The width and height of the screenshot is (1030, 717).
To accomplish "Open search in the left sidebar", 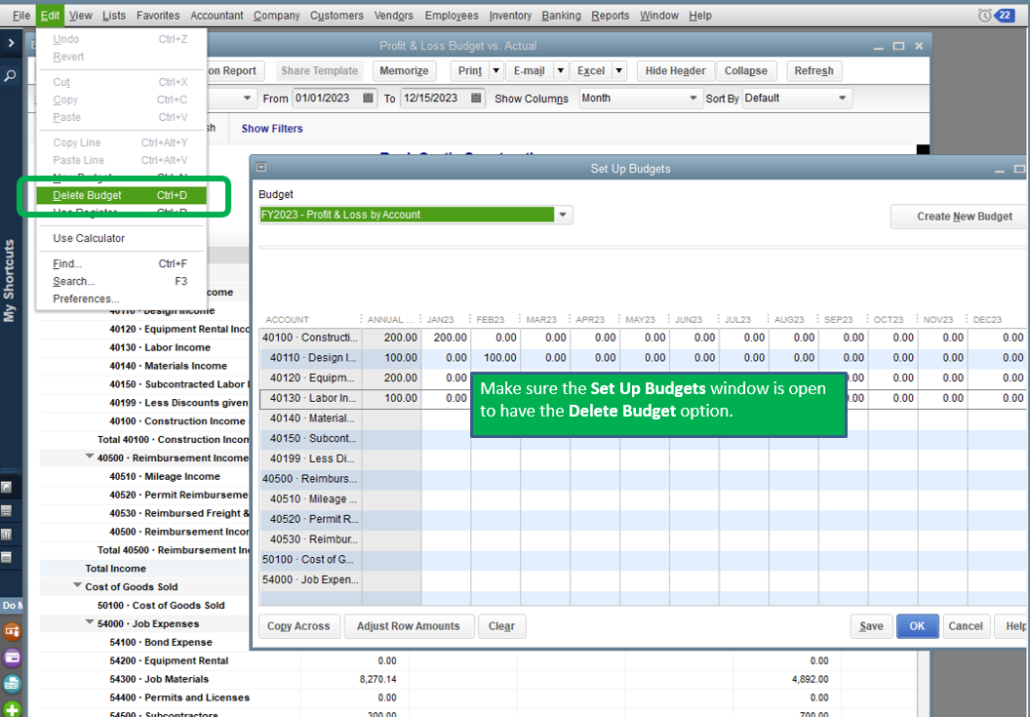I will click(11, 75).
